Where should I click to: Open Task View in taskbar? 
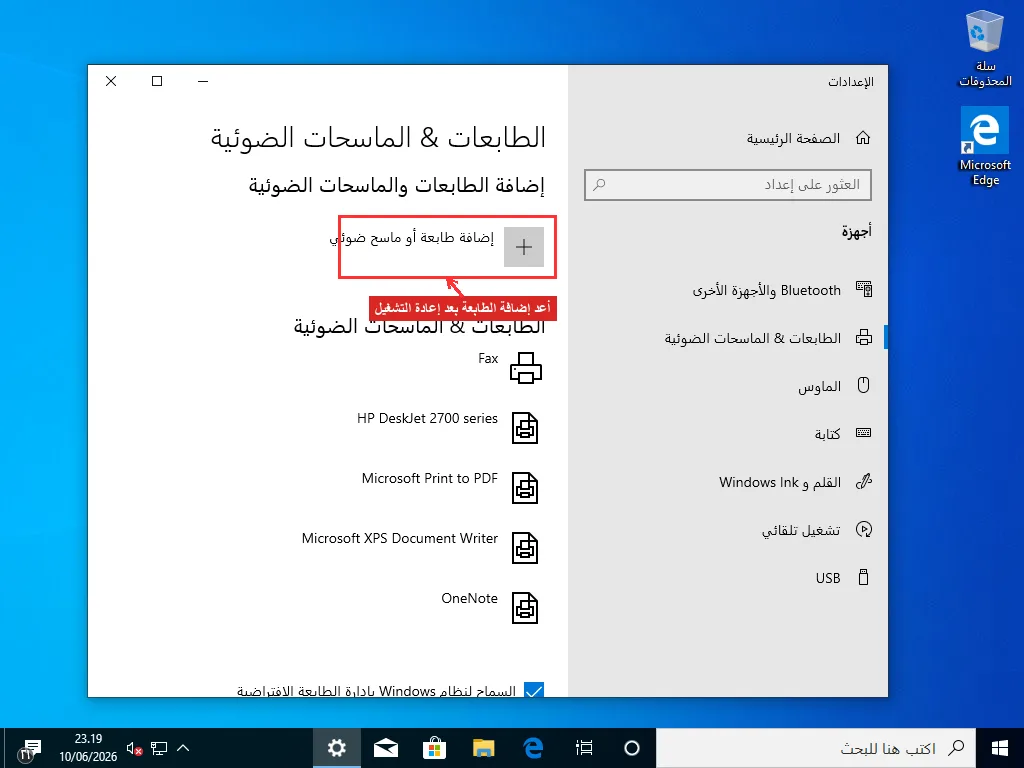(x=584, y=748)
